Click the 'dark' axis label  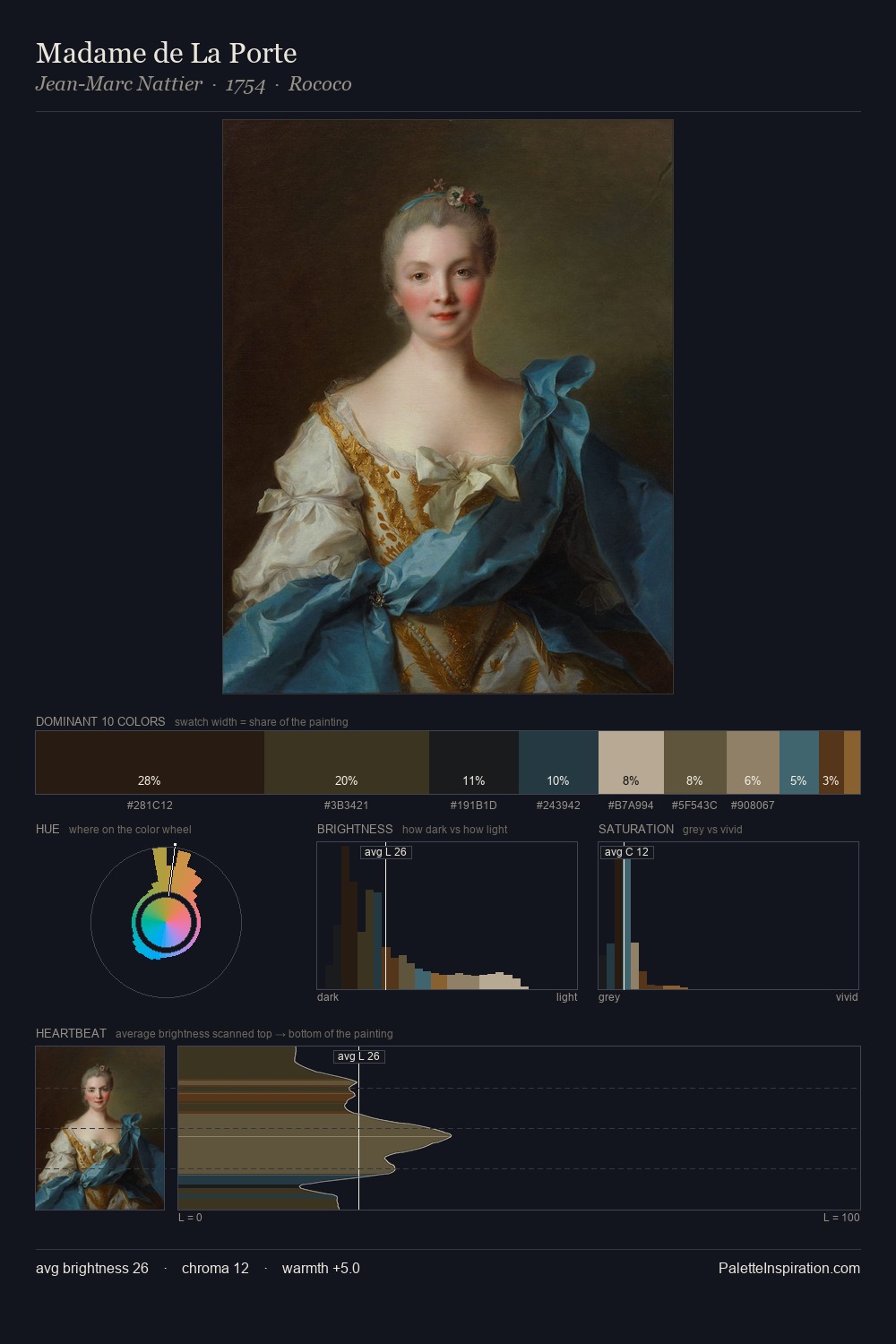328,997
